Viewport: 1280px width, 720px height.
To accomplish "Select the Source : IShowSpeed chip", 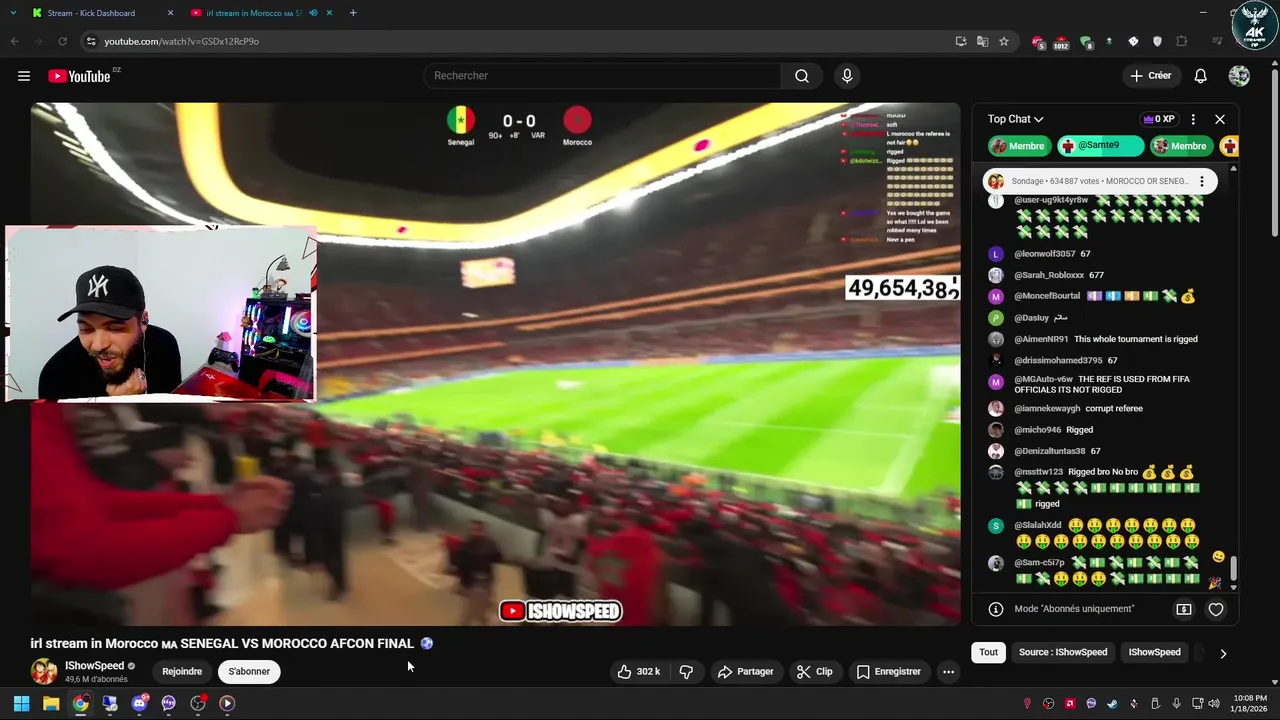I will pos(1063,652).
